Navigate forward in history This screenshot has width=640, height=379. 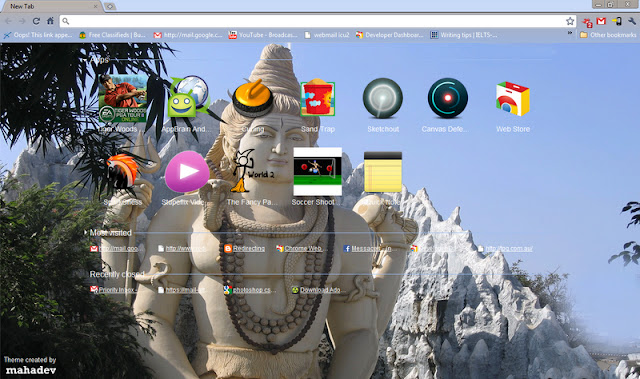tap(22, 21)
